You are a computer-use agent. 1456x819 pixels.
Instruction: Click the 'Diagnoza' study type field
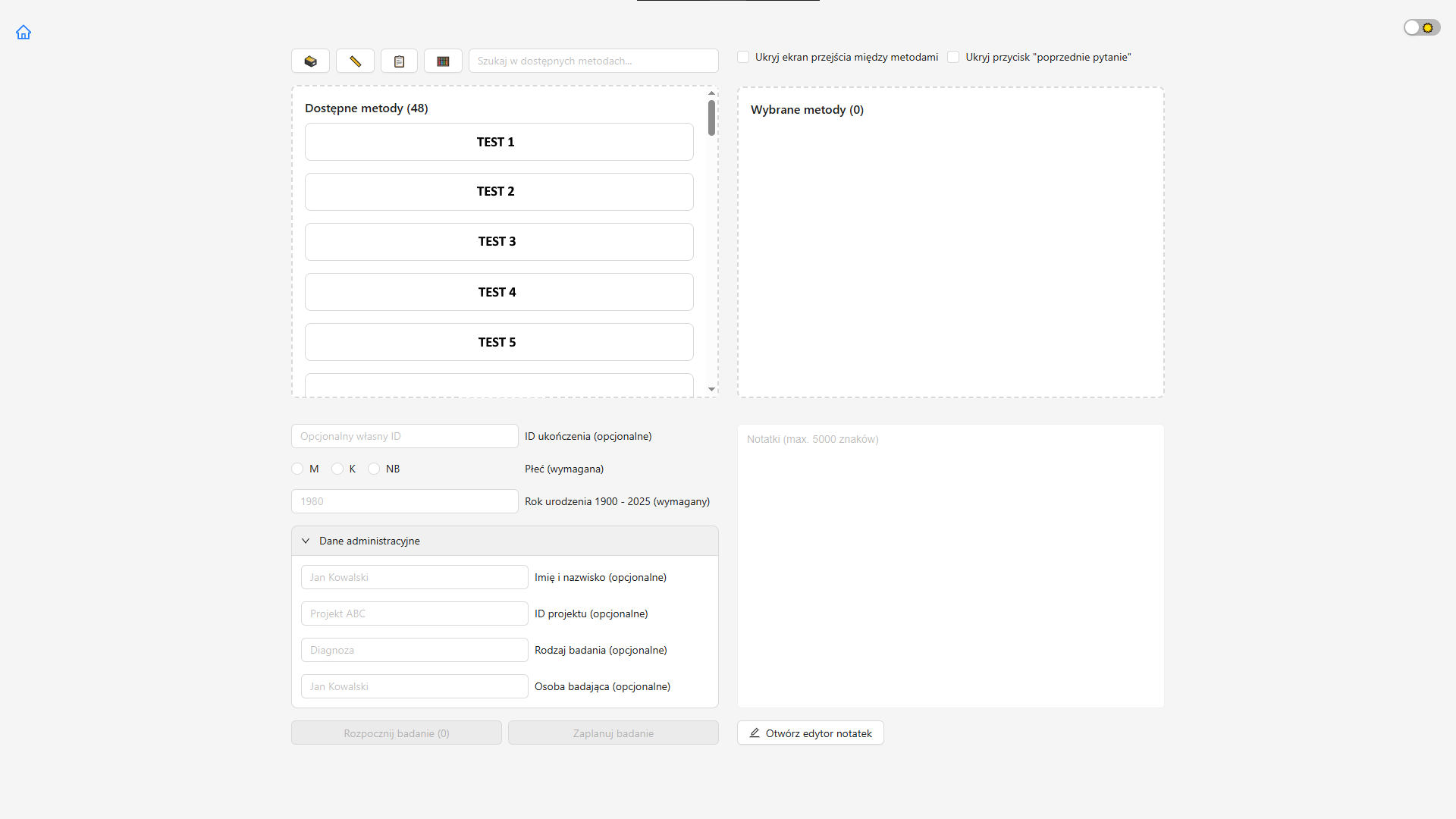point(415,650)
